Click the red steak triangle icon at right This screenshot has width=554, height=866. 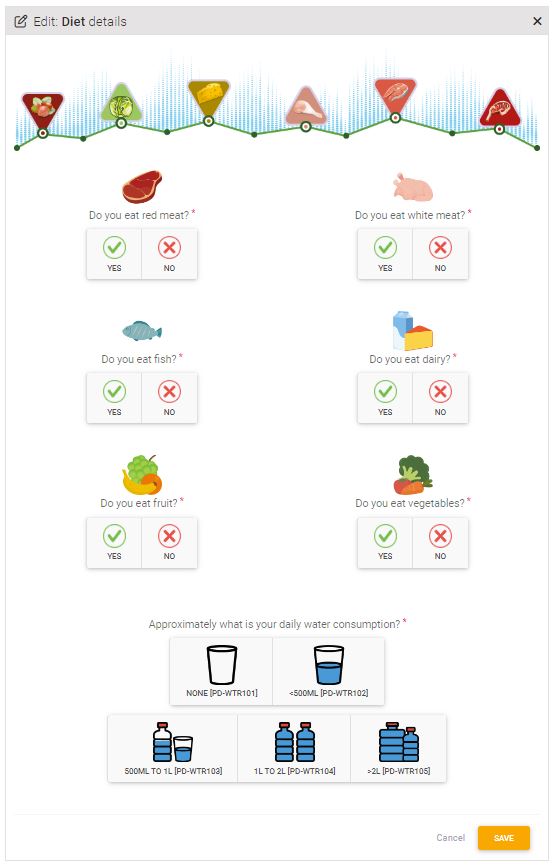pyautogui.click(x=500, y=108)
